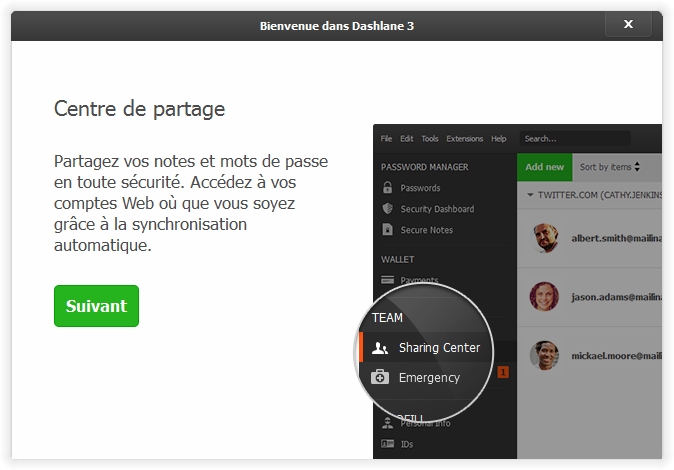Viewport: 674px width, 470px height.
Task: Click the Personal Info person icon
Action: pyautogui.click(x=387, y=423)
